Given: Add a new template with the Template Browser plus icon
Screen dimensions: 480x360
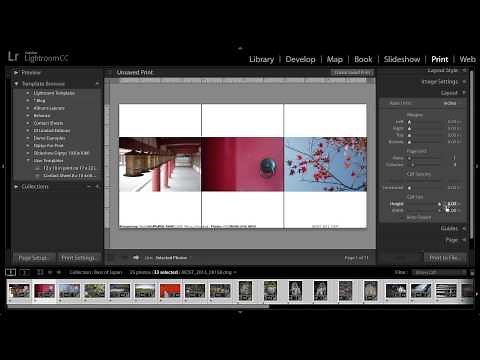Looking at the screenshot, I should [x=97, y=84].
